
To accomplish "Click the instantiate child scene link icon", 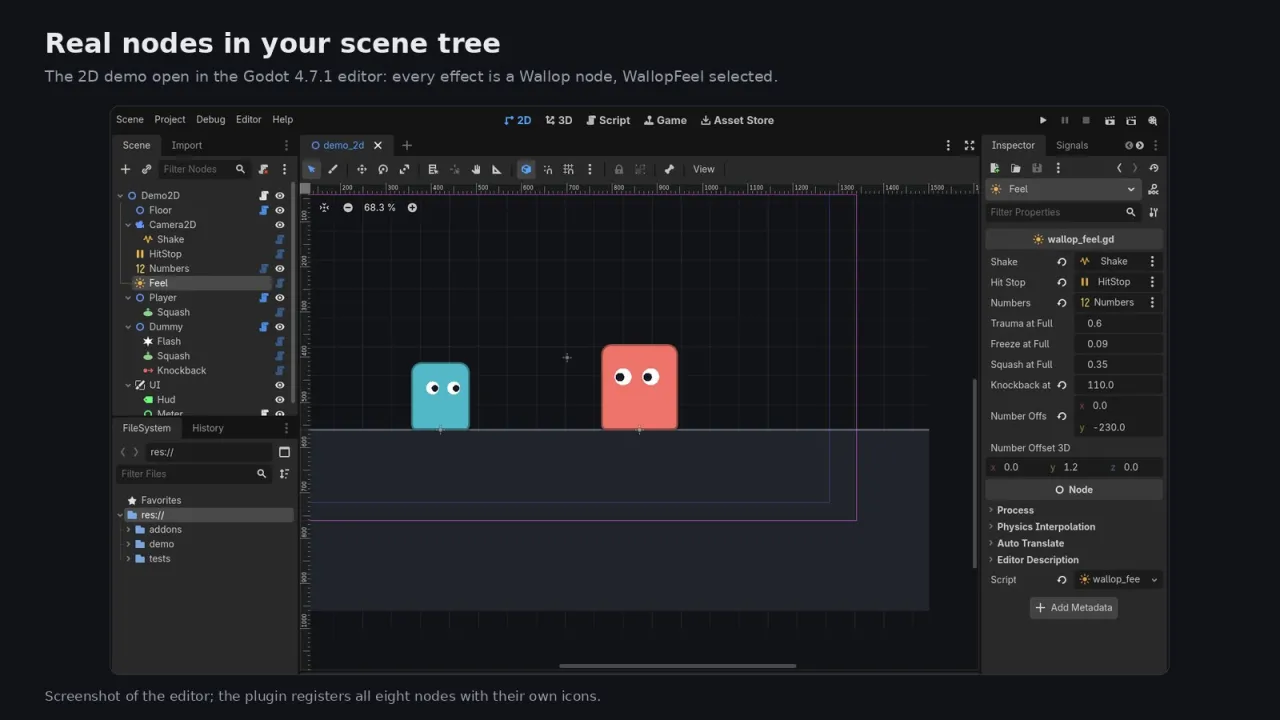I will (146, 169).
